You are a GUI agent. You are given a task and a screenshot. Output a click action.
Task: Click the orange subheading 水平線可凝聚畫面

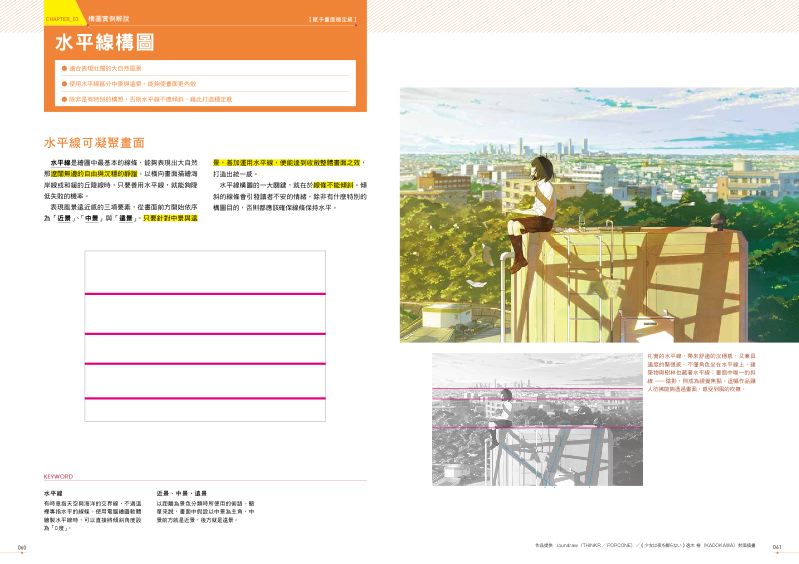(x=94, y=143)
